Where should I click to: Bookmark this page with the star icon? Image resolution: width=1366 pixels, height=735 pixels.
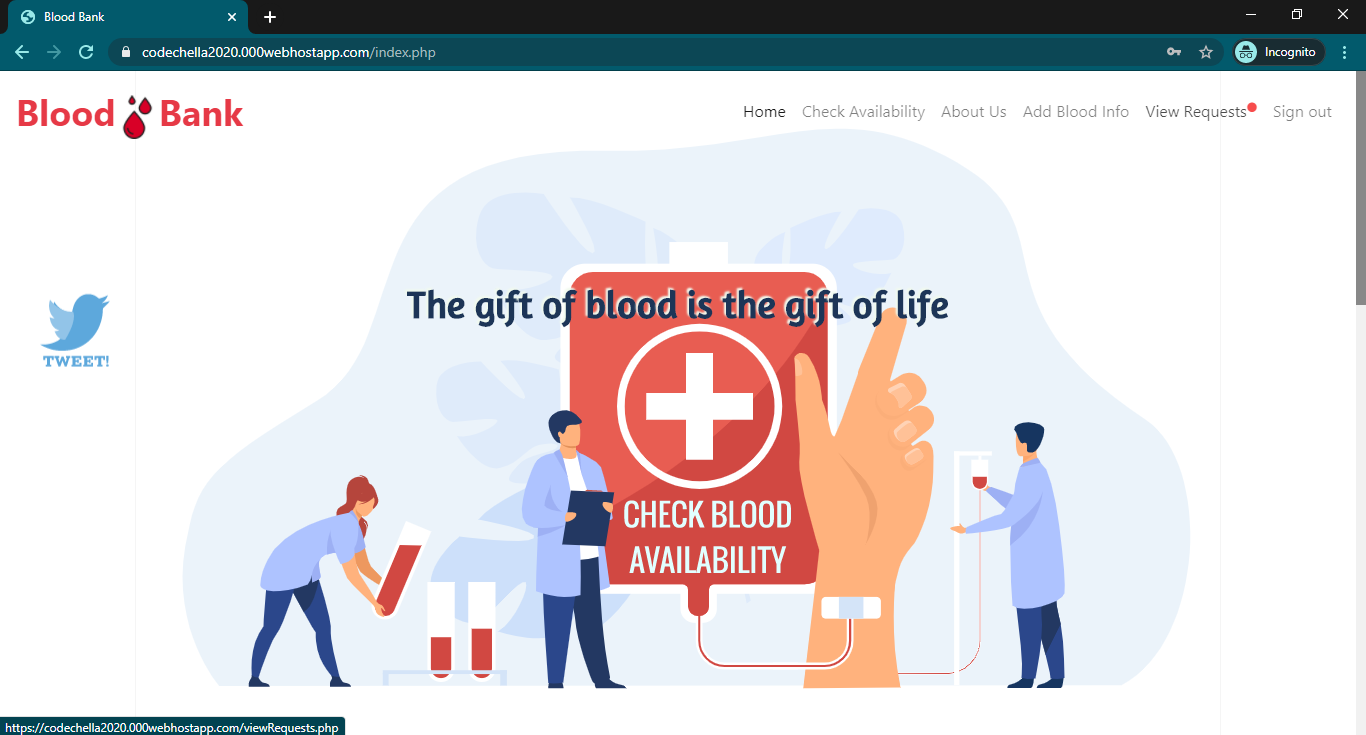[x=1206, y=52]
